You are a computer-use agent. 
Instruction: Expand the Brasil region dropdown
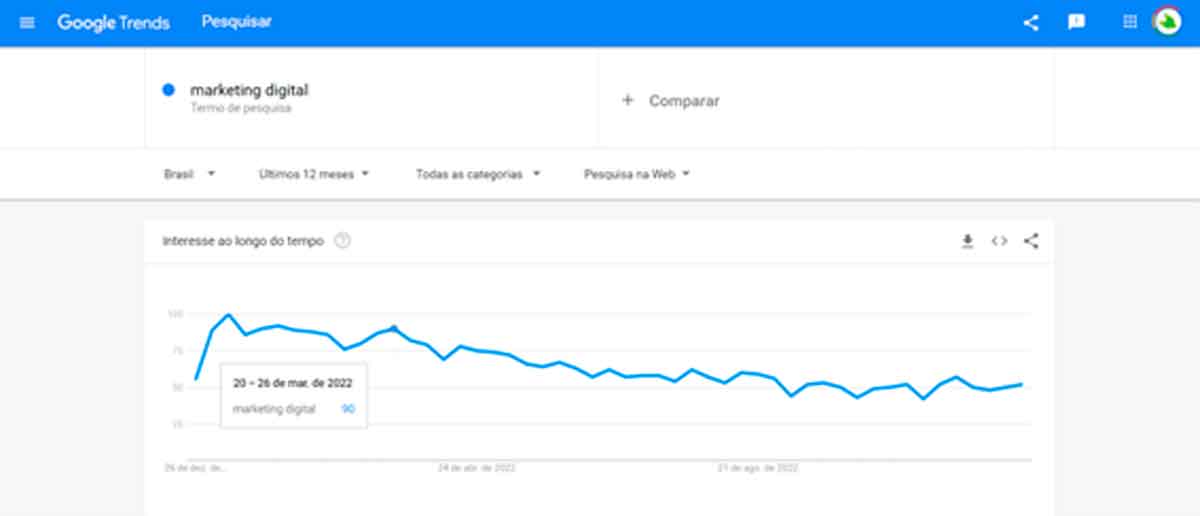tap(190, 174)
